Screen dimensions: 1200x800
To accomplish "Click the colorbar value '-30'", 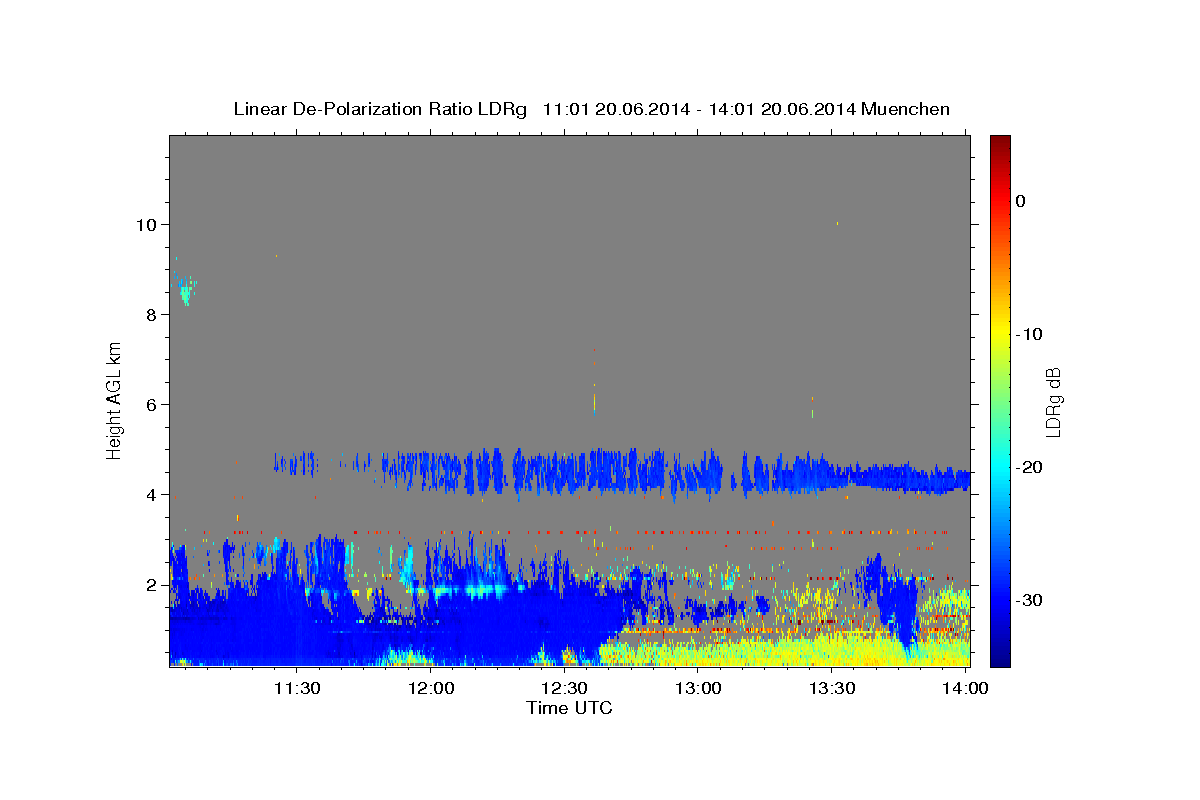I will click(x=1030, y=600).
